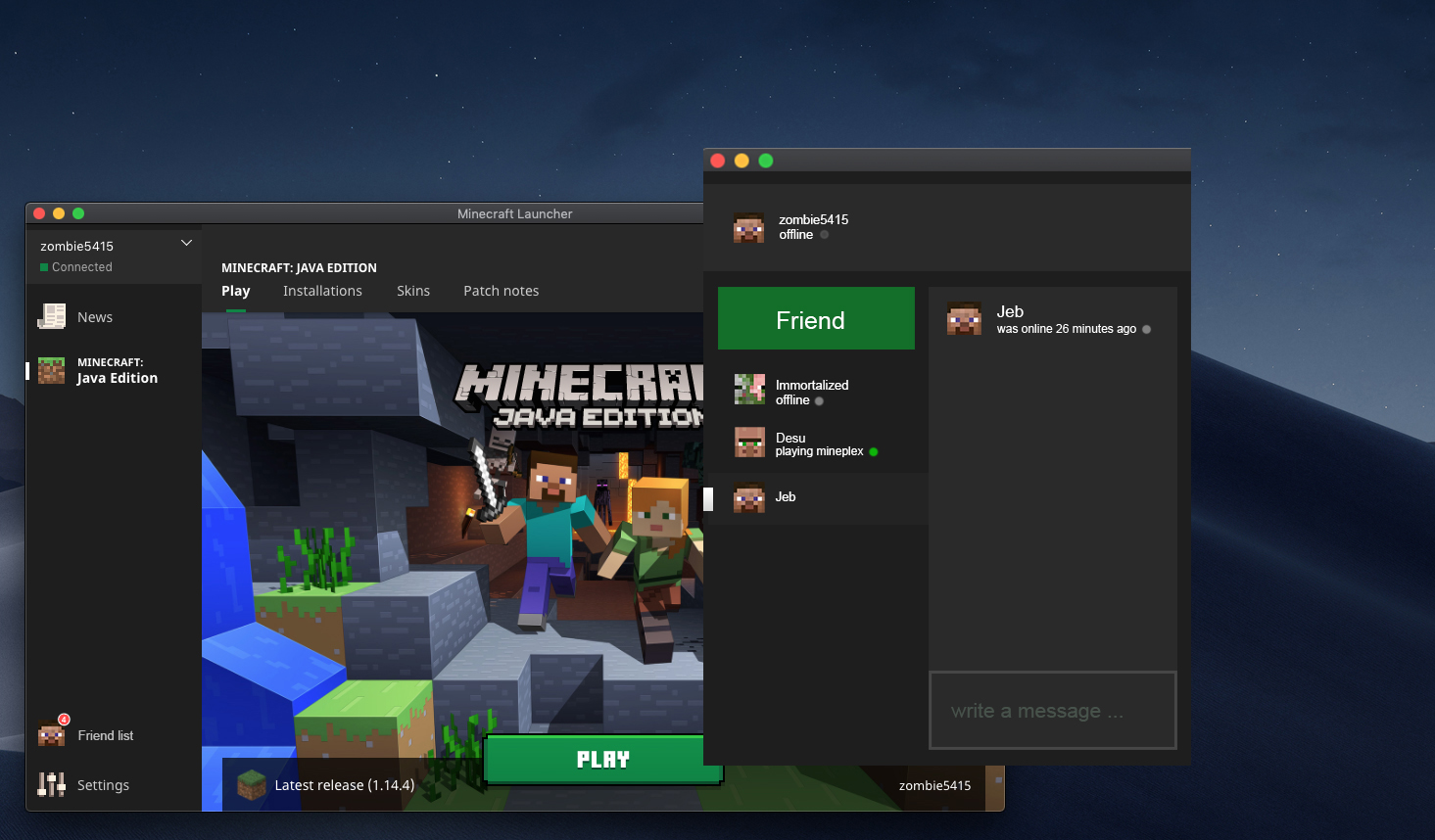Switch to the Installations tab
This screenshot has height=840, width=1435.
click(322, 291)
